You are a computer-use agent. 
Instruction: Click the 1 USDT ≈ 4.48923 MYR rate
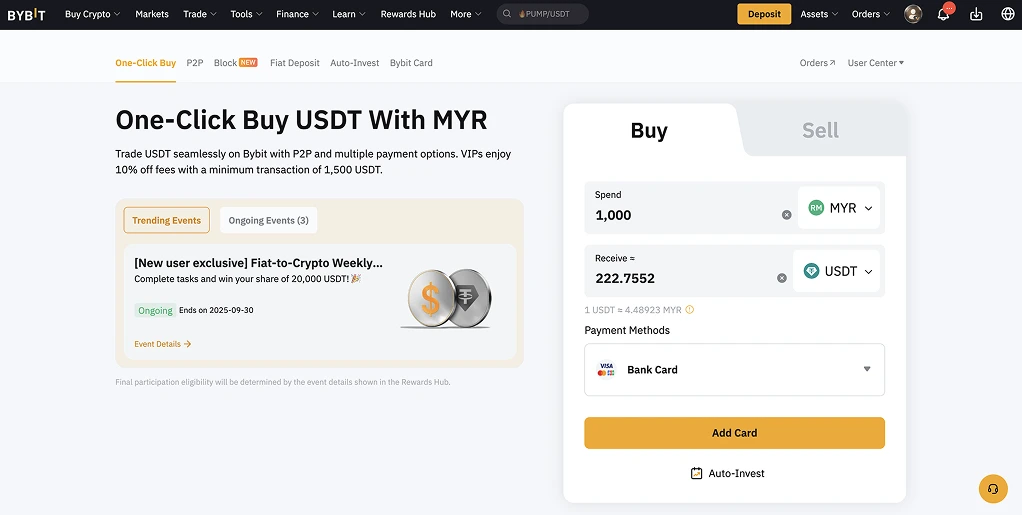pyautogui.click(x=633, y=310)
